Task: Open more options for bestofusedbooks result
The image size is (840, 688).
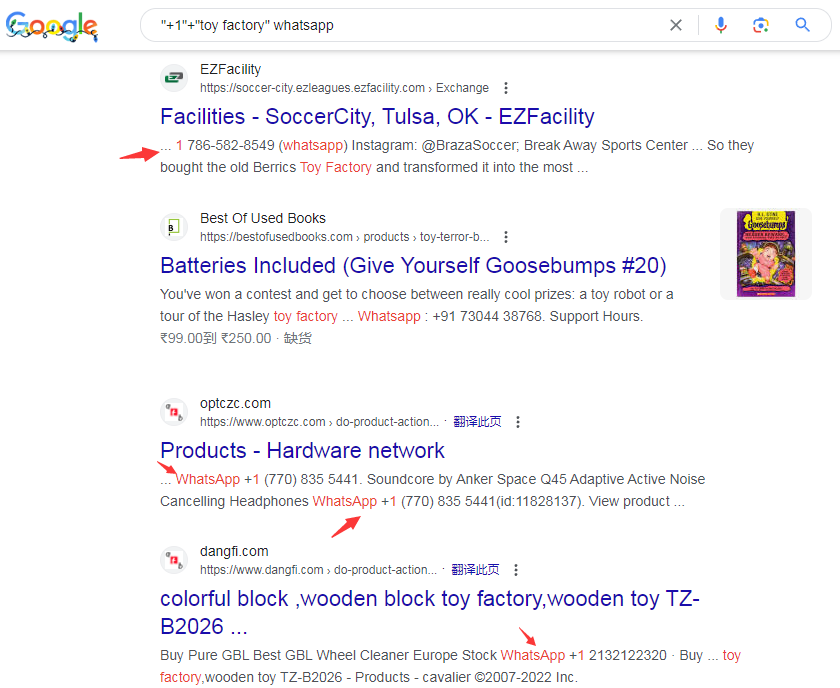Action: click(506, 237)
